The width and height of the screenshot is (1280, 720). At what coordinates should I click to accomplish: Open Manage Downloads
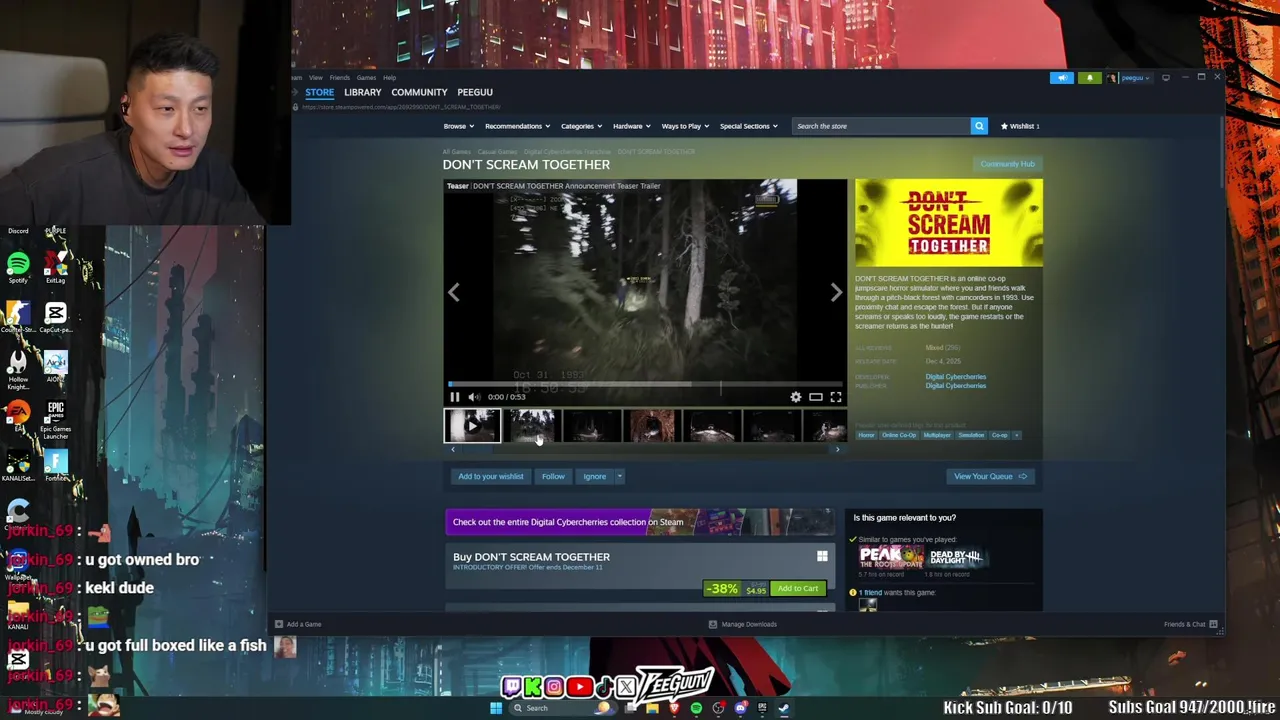click(x=743, y=624)
